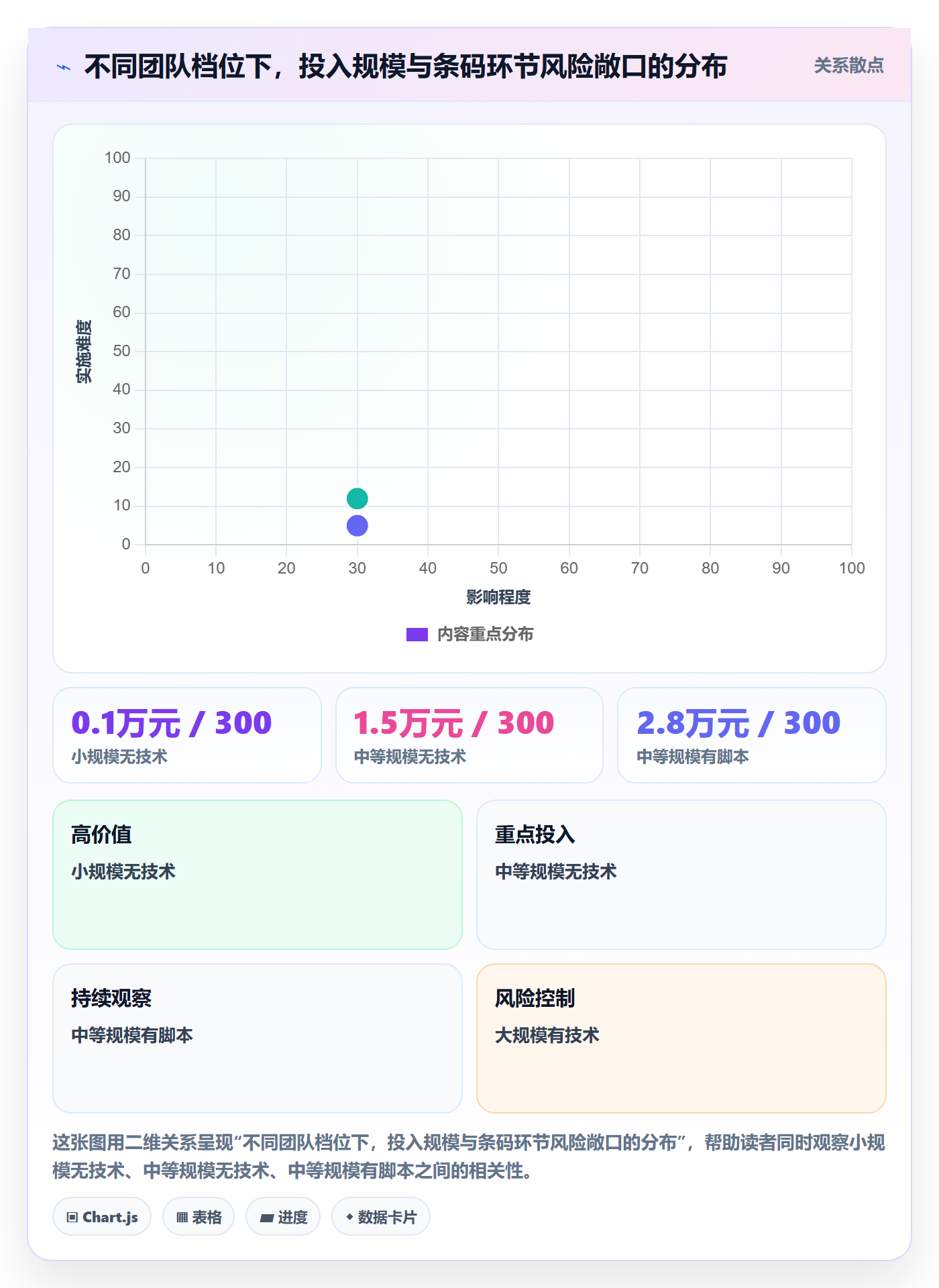Click the 关系散点 label in the header
The height and width of the screenshot is (1288, 939).
[848, 66]
